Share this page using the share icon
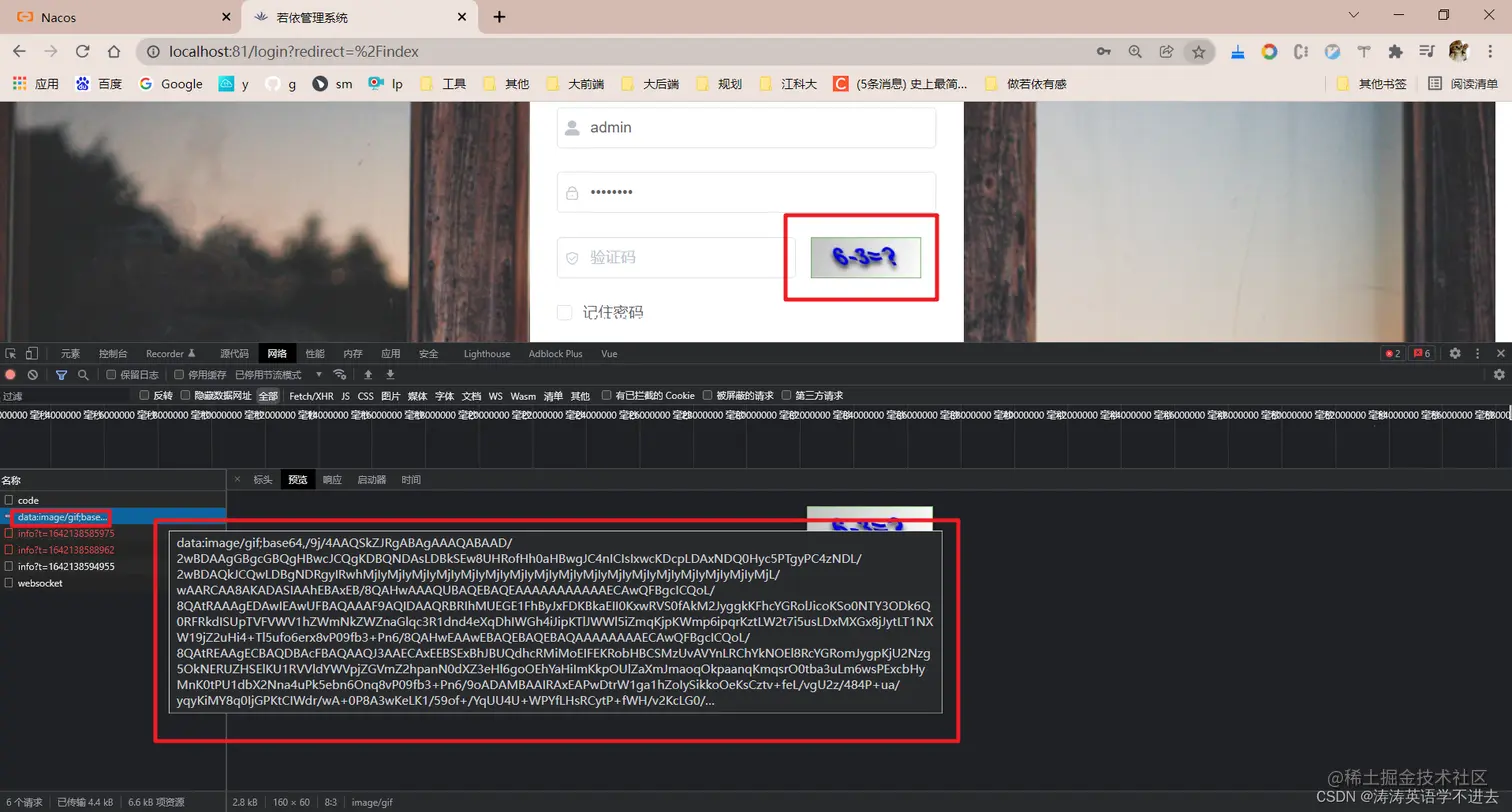This screenshot has width=1512, height=812. pos(1166,51)
